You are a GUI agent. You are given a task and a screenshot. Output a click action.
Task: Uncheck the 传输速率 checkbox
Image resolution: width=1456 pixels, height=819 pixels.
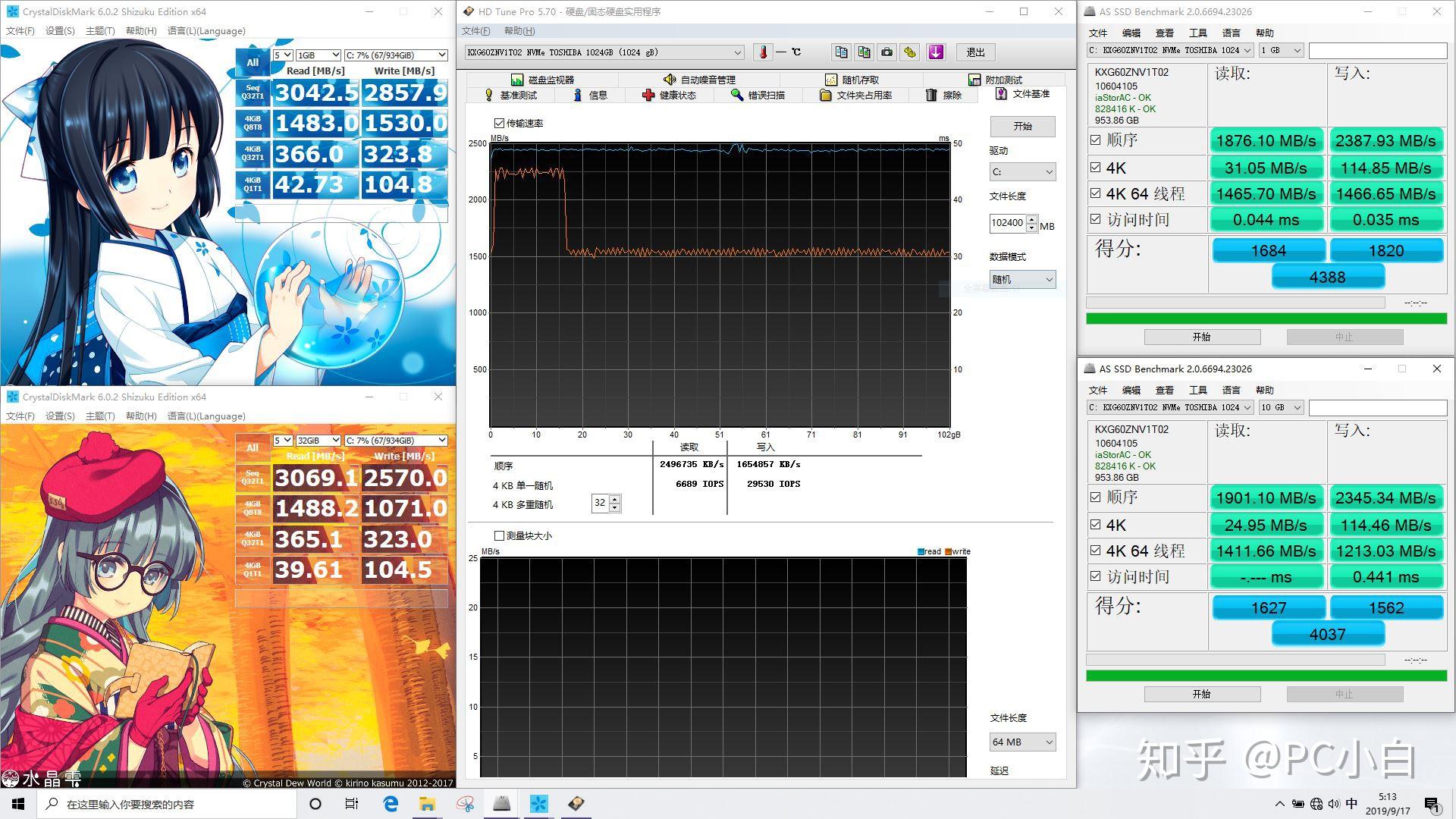(499, 123)
